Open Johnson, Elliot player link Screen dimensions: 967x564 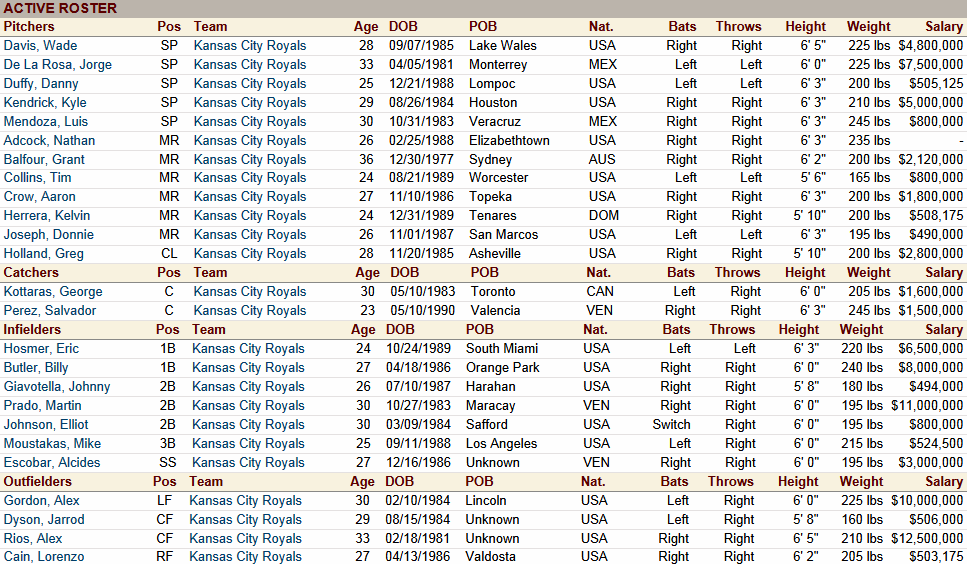(x=46, y=425)
